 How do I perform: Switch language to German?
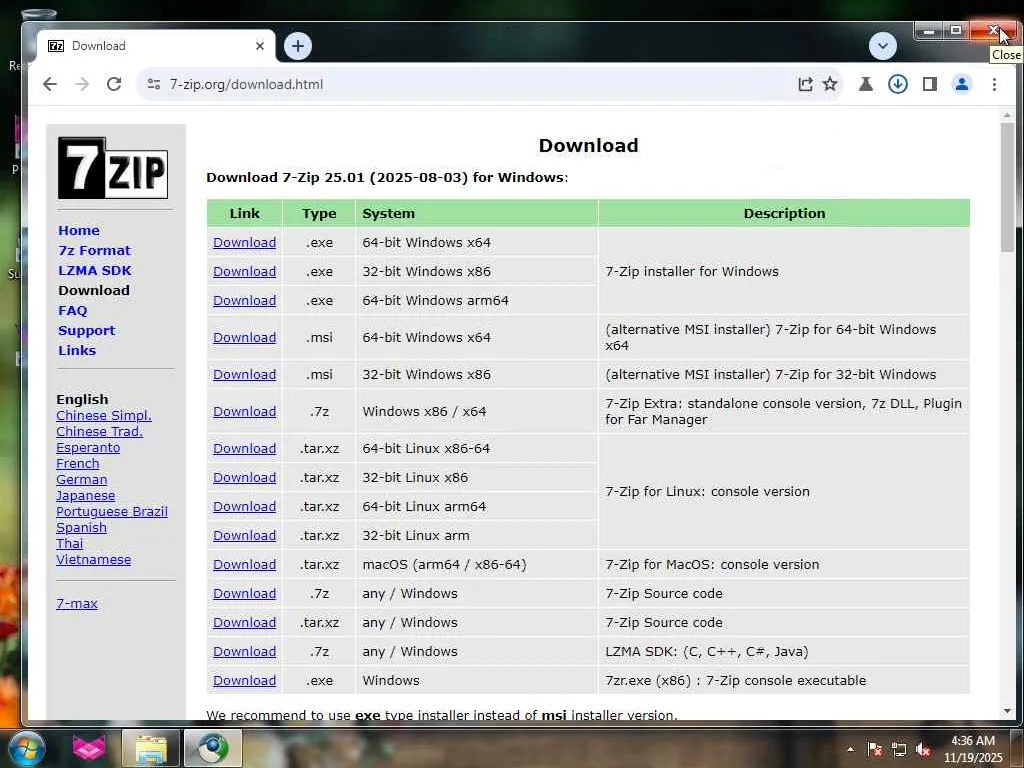pos(82,479)
